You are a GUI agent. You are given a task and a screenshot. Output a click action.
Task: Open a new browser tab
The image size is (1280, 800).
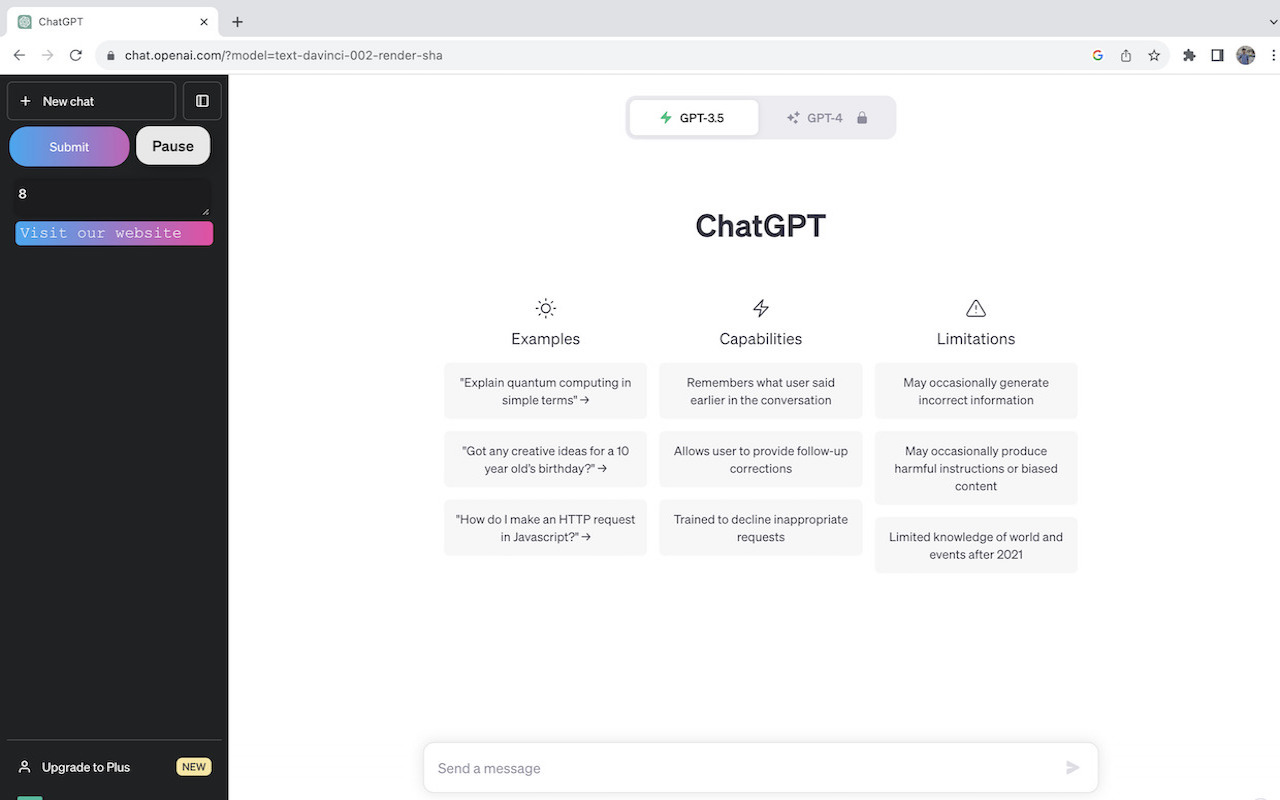237,21
